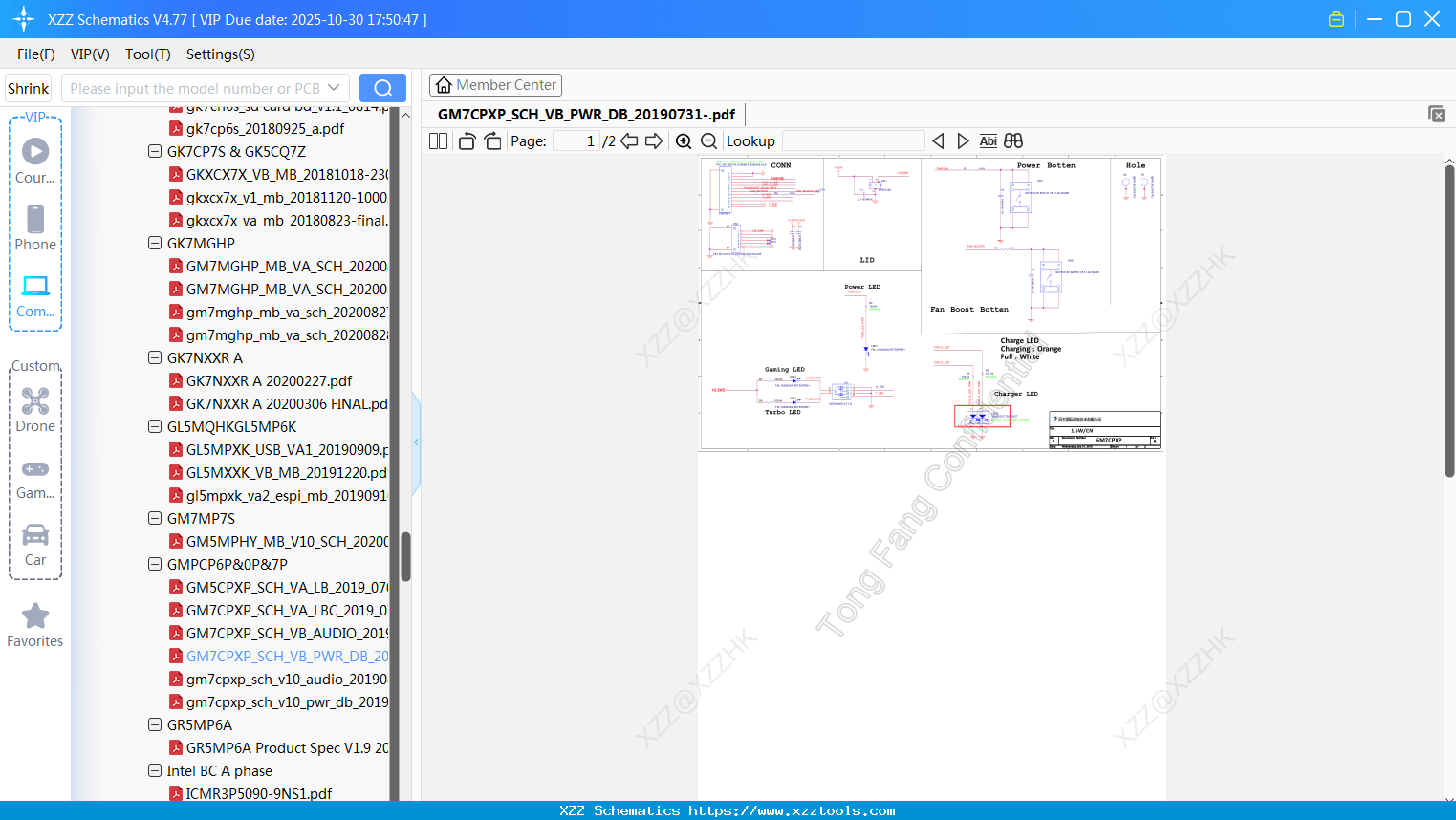Open GK7NXXR A 20200306 FINAL file
Screen dimensions: 1456x820
click(x=287, y=403)
